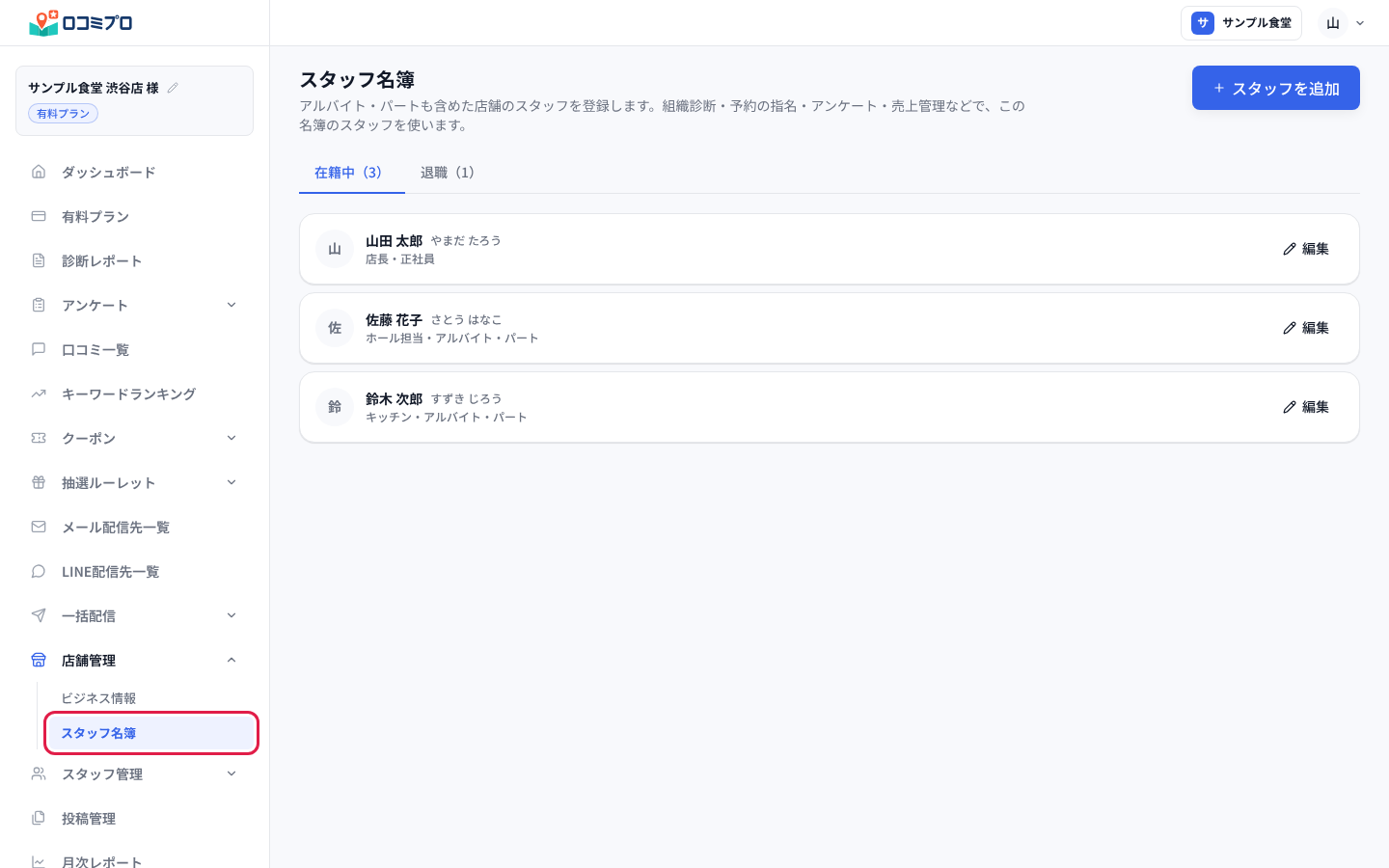Click the paper plane icon for 一括配信
The image size is (1389, 868).
pyautogui.click(x=39, y=615)
